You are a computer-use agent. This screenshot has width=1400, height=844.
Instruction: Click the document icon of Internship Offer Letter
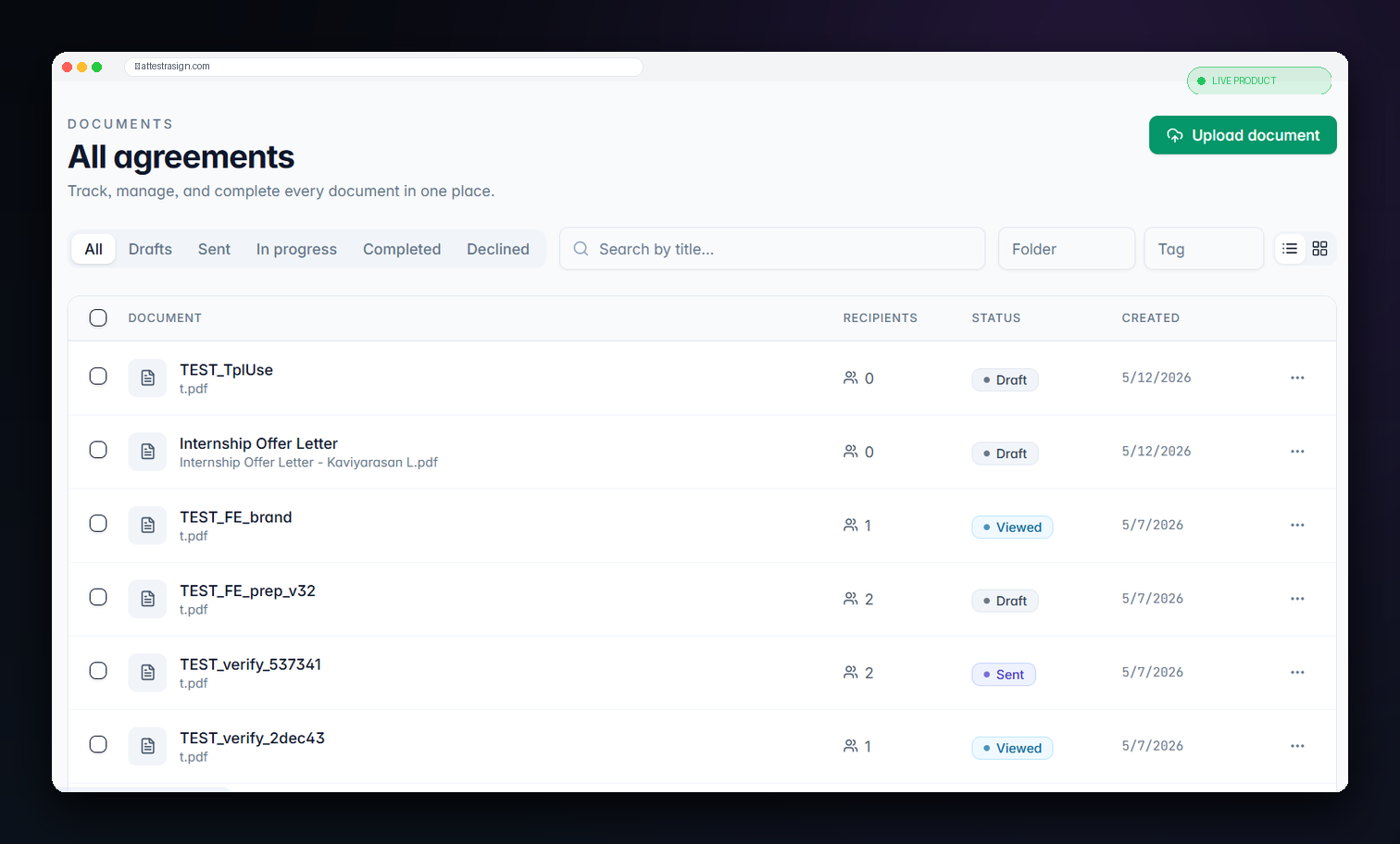click(147, 452)
